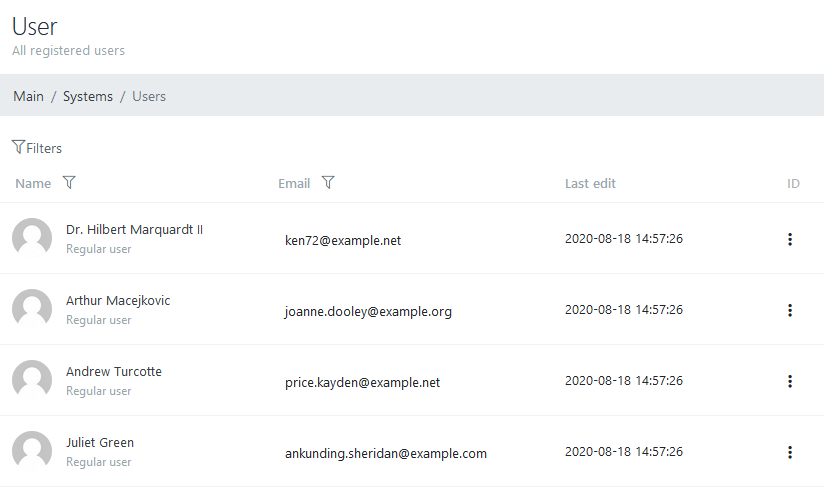
Task: Click Andrew Turcotte's profile avatar
Action: (x=32, y=380)
